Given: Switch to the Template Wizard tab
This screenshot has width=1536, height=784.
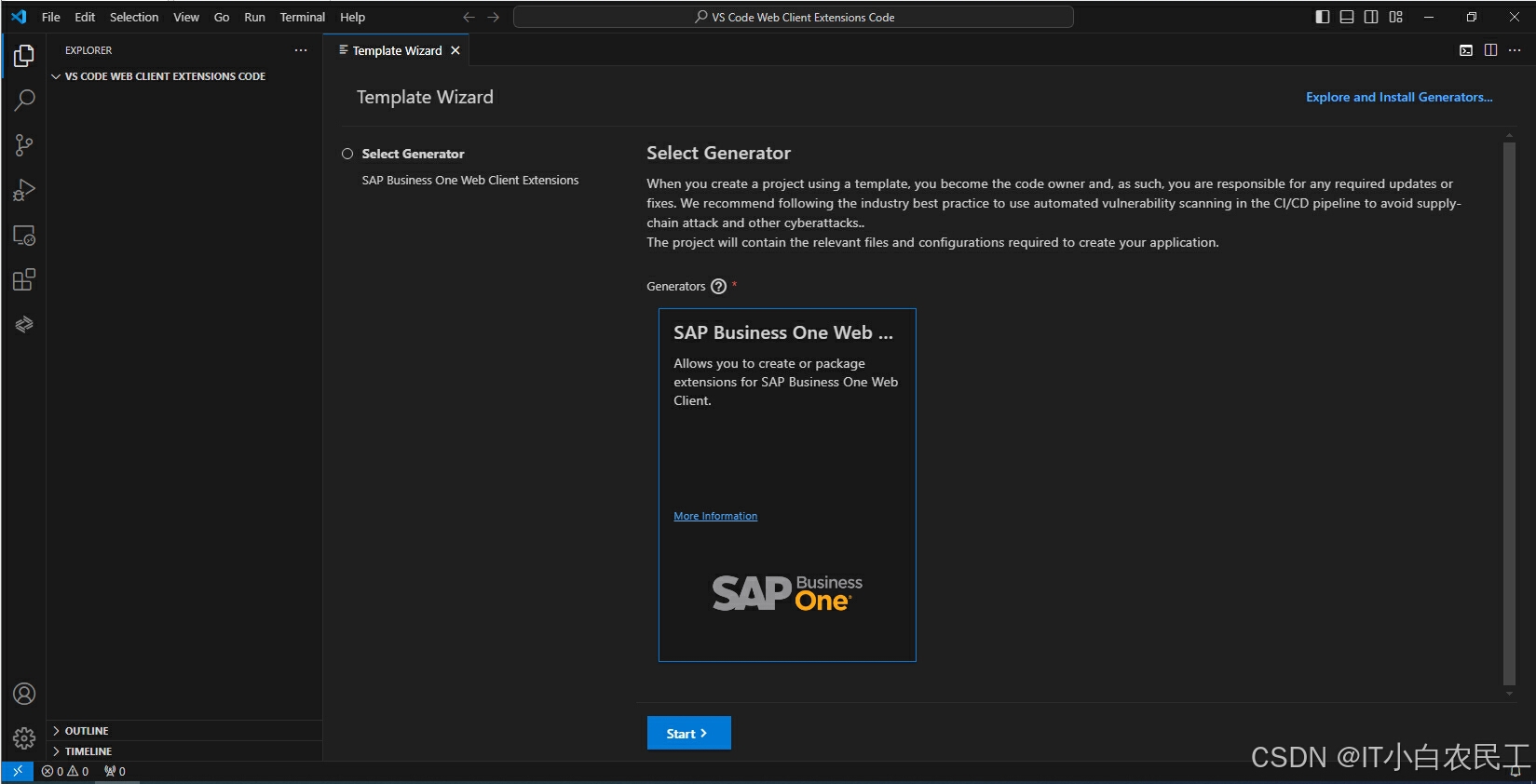Looking at the screenshot, I should coord(398,50).
